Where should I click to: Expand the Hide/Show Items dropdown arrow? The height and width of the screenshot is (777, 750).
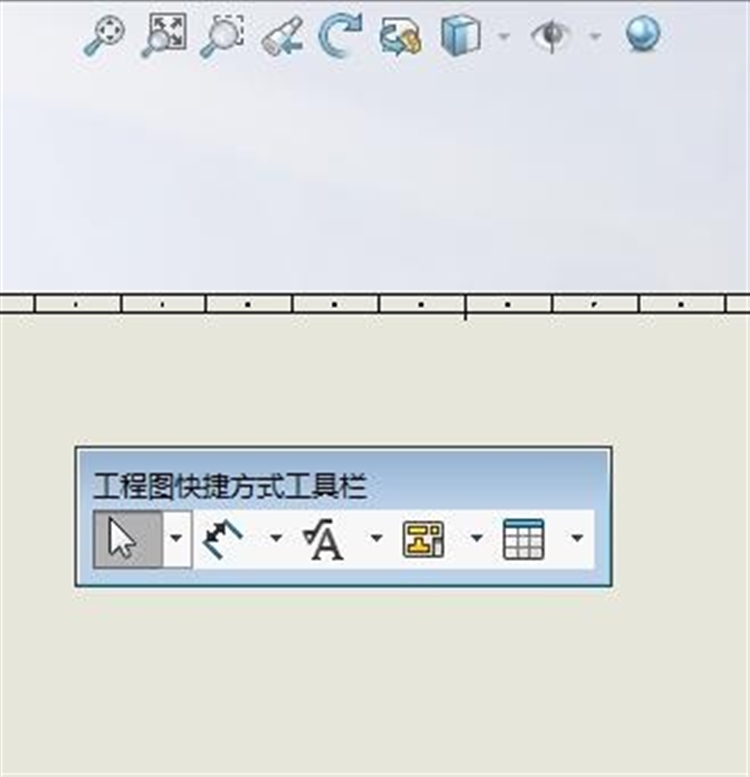pyautogui.click(x=595, y=36)
